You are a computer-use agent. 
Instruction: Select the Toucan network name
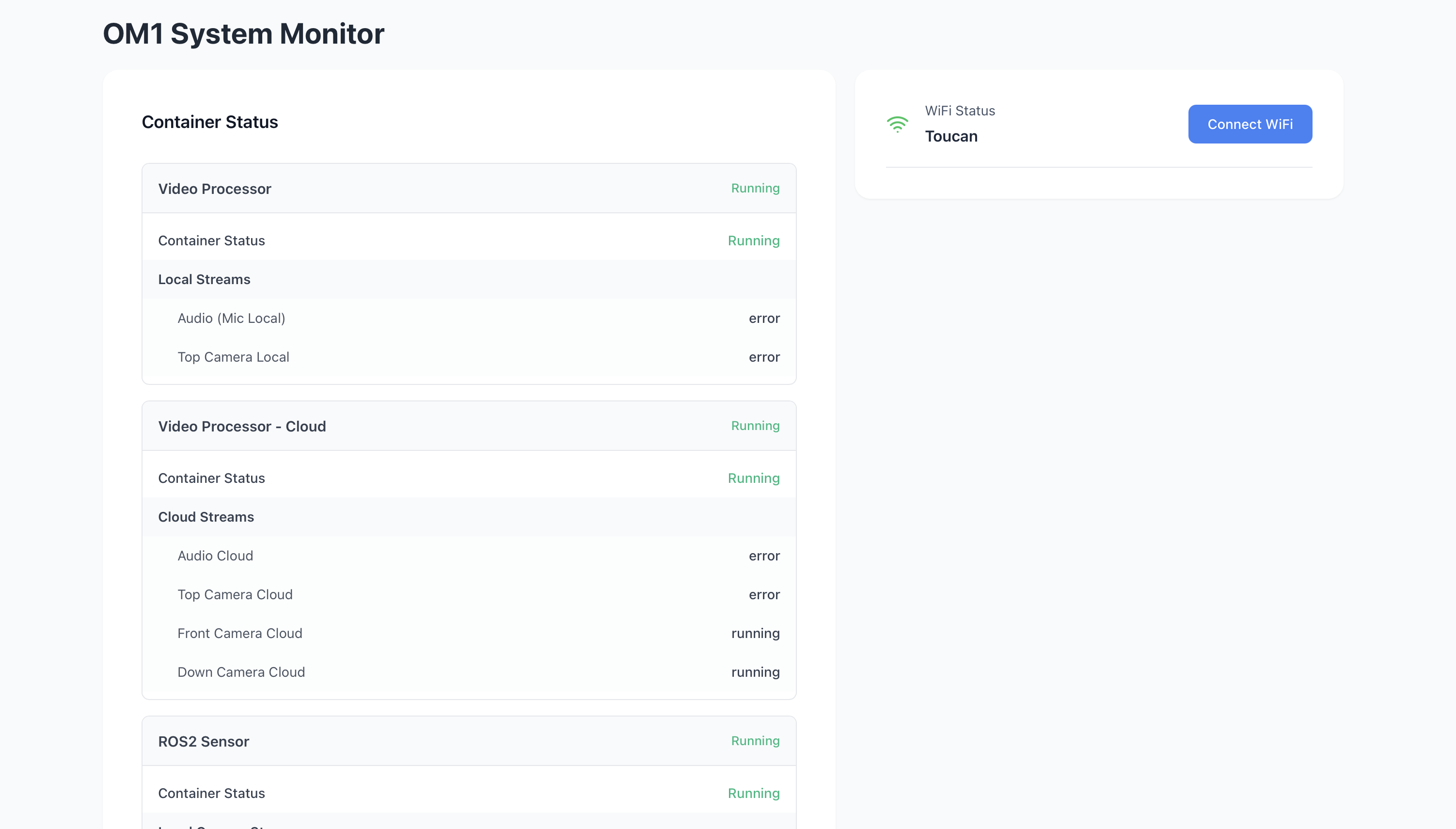pos(951,136)
